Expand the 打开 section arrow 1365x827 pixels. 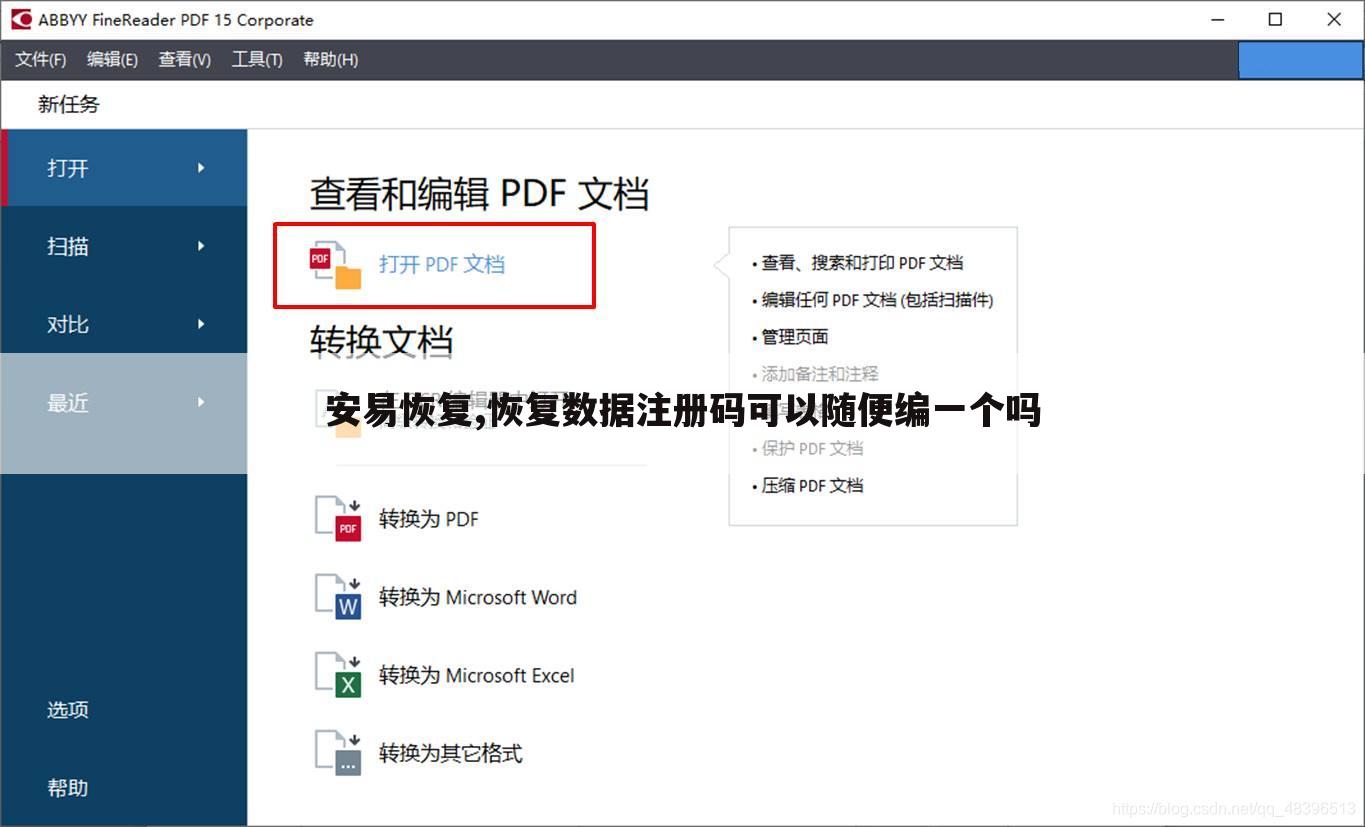201,168
